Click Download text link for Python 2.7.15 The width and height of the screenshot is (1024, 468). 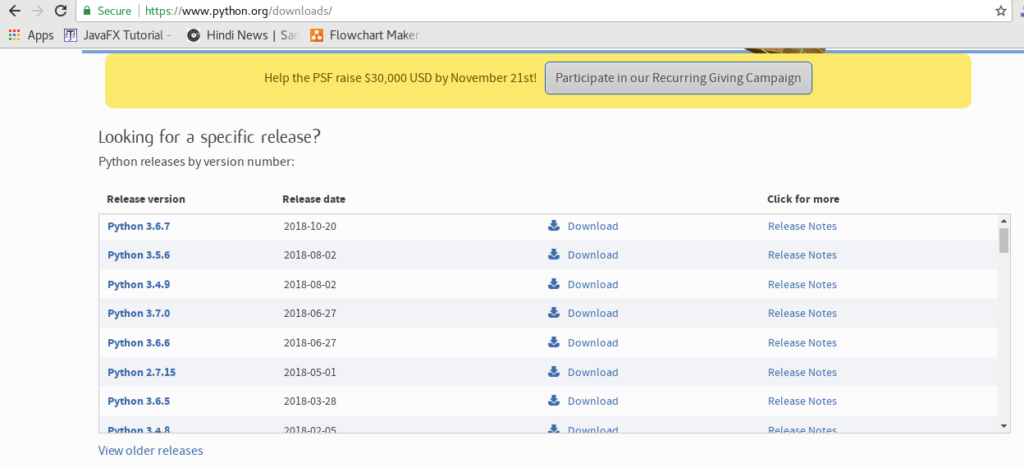[592, 373]
